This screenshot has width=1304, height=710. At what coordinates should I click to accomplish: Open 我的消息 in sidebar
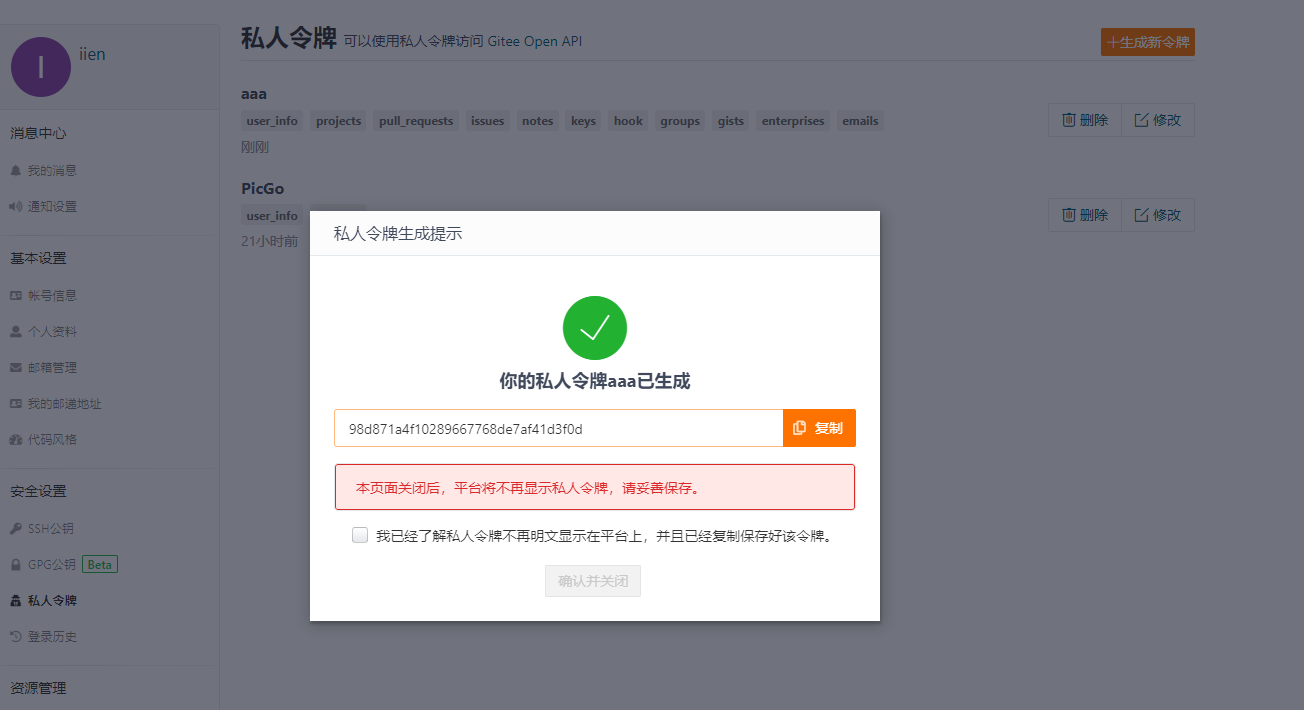tap(52, 170)
